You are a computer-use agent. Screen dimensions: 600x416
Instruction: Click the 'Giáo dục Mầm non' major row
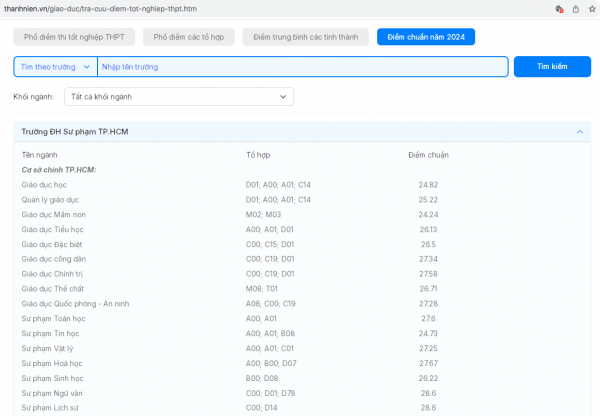(x=53, y=214)
